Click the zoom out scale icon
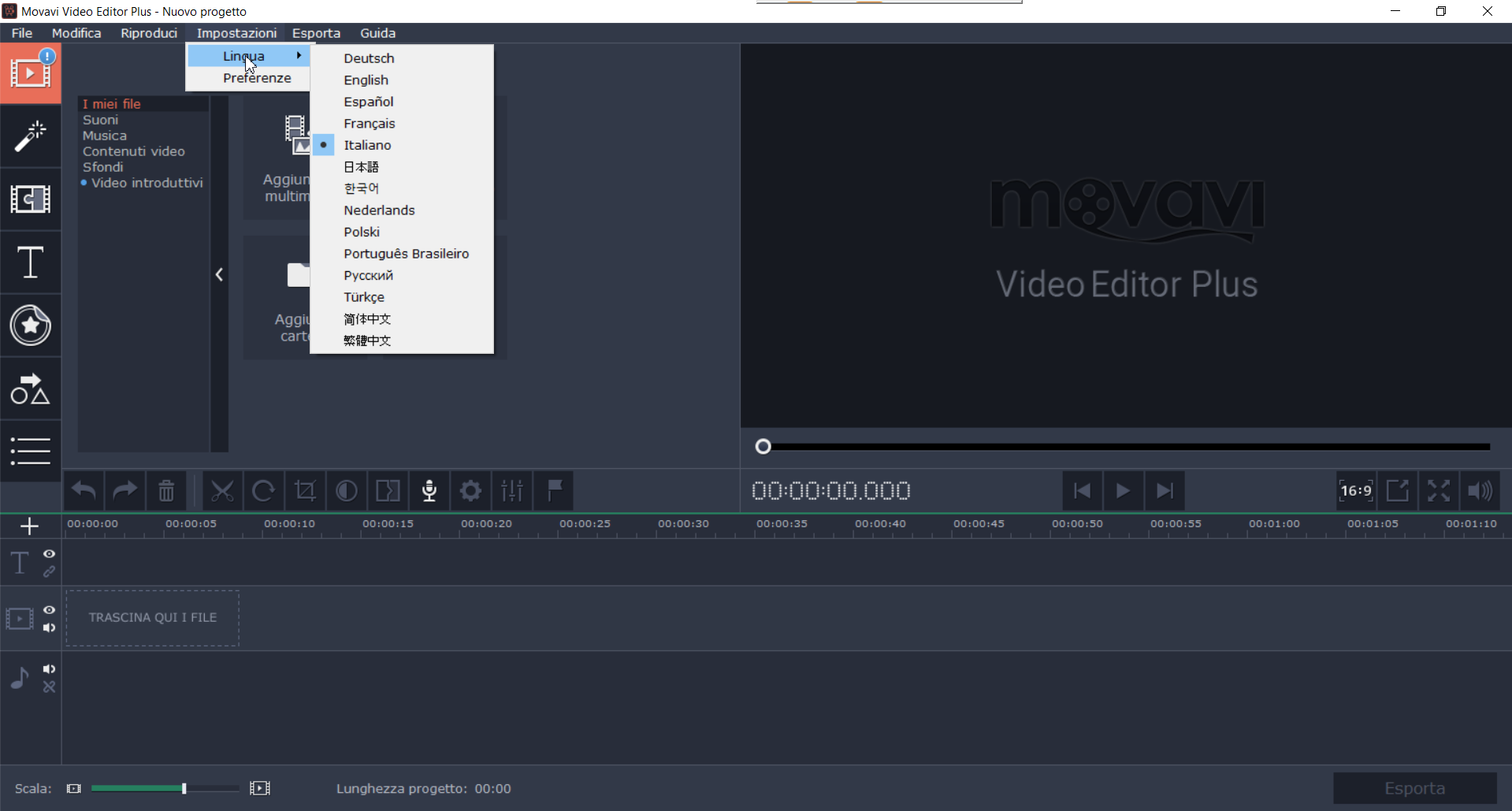The width and height of the screenshot is (1512, 811). pyautogui.click(x=74, y=788)
